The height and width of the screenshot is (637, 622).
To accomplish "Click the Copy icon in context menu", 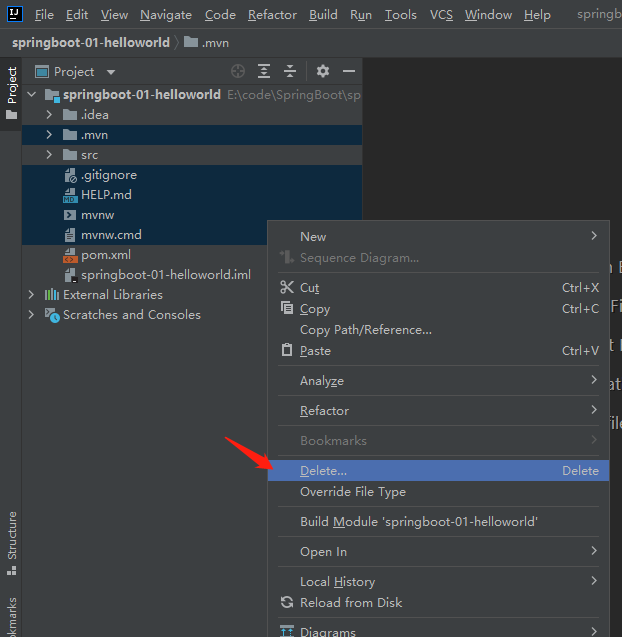I will [x=287, y=308].
